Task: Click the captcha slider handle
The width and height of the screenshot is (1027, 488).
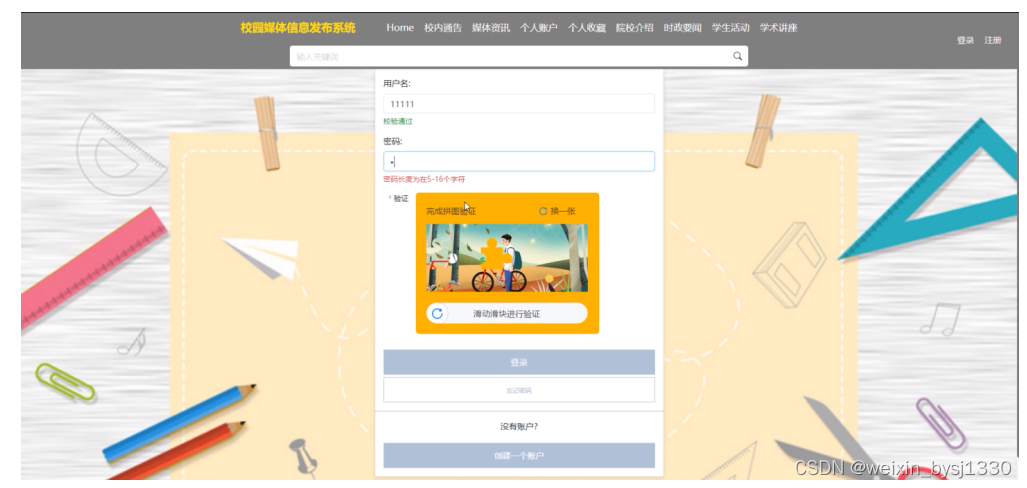Action: click(x=438, y=314)
